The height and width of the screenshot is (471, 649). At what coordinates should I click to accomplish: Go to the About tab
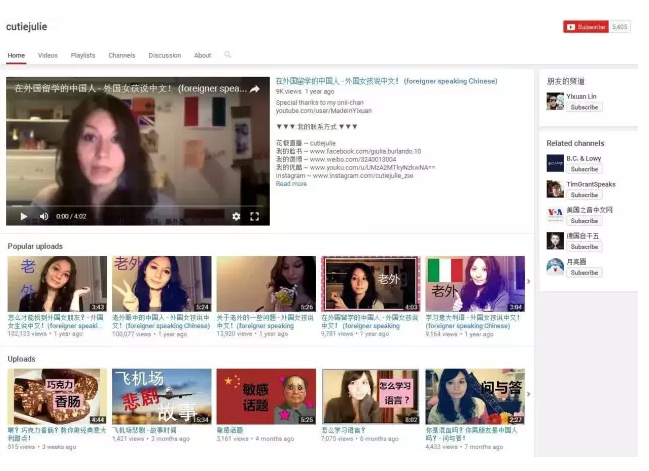[x=202, y=56]
